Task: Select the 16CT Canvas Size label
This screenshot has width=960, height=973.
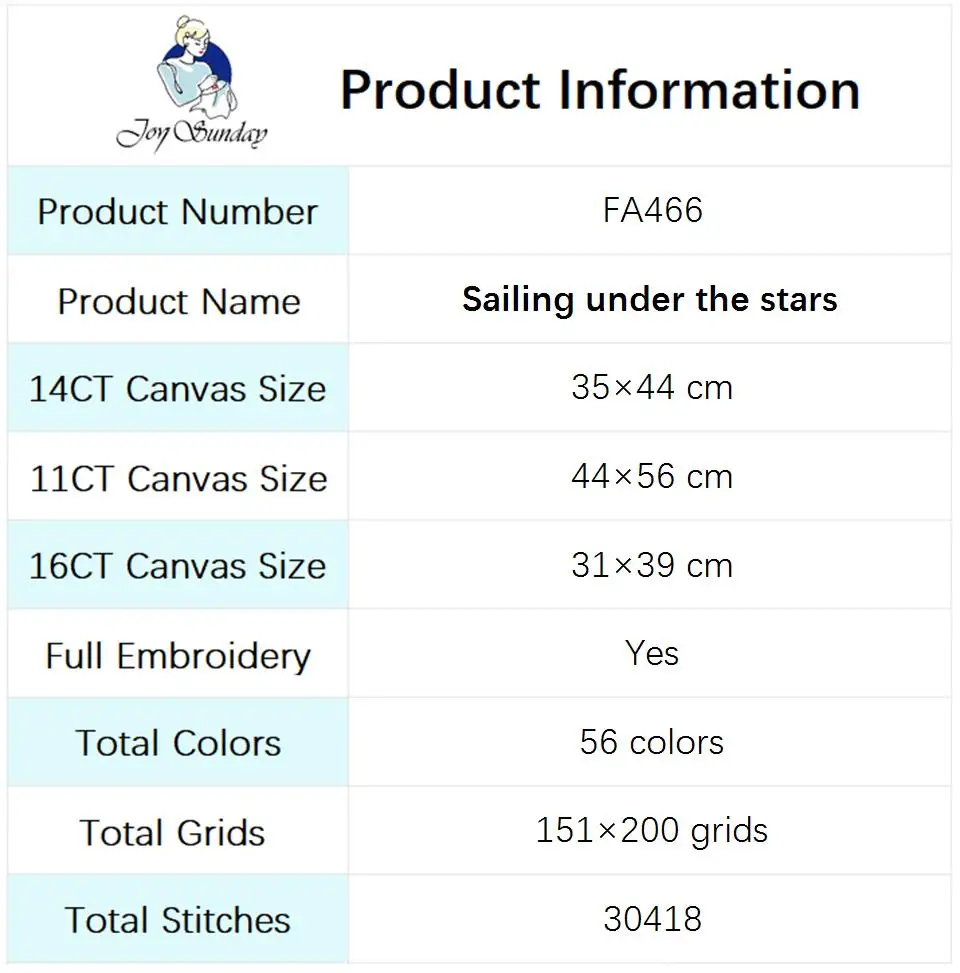Action: pyautogui.click(x=177, y=566)
